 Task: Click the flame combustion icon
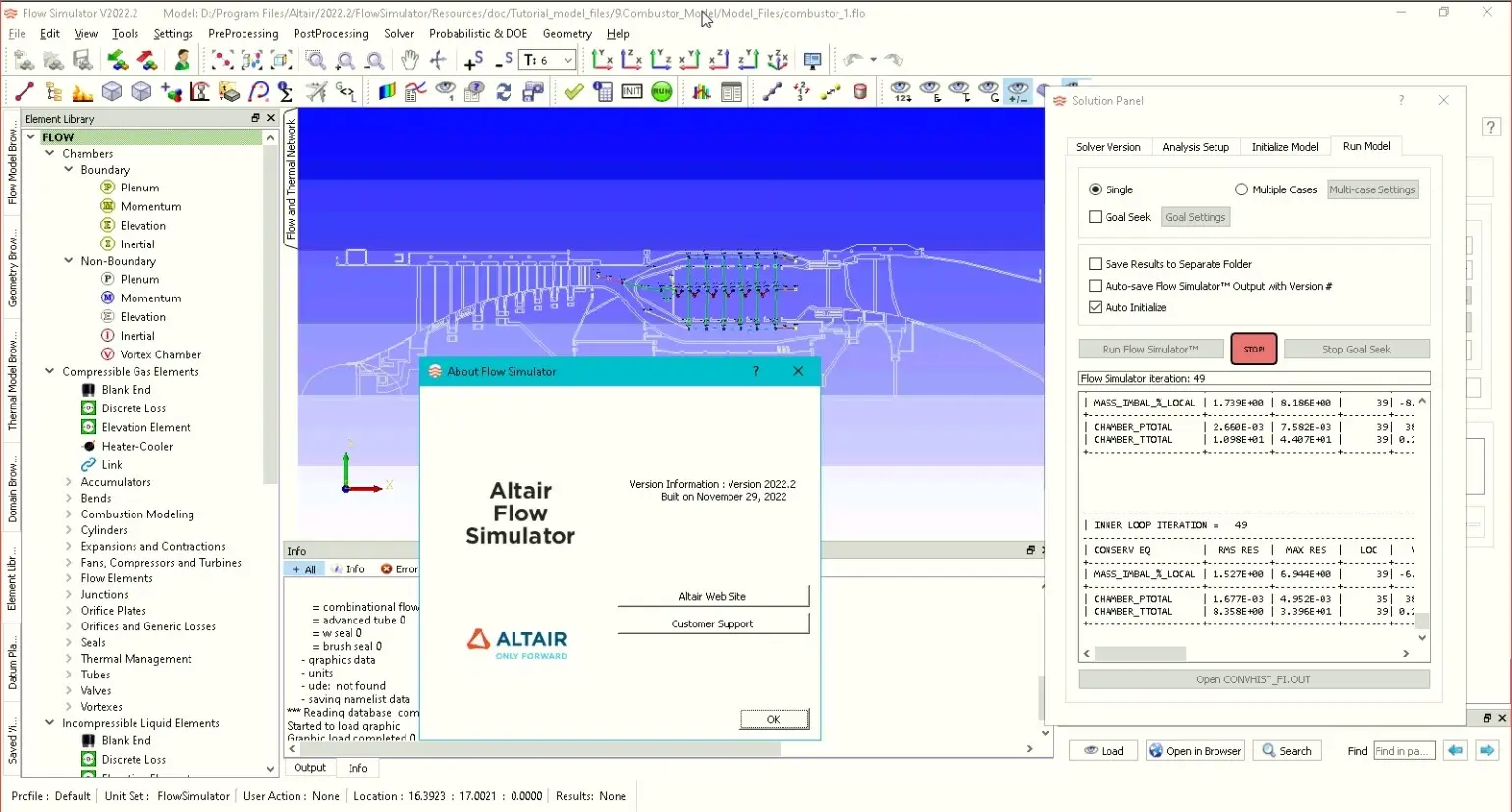82,92
